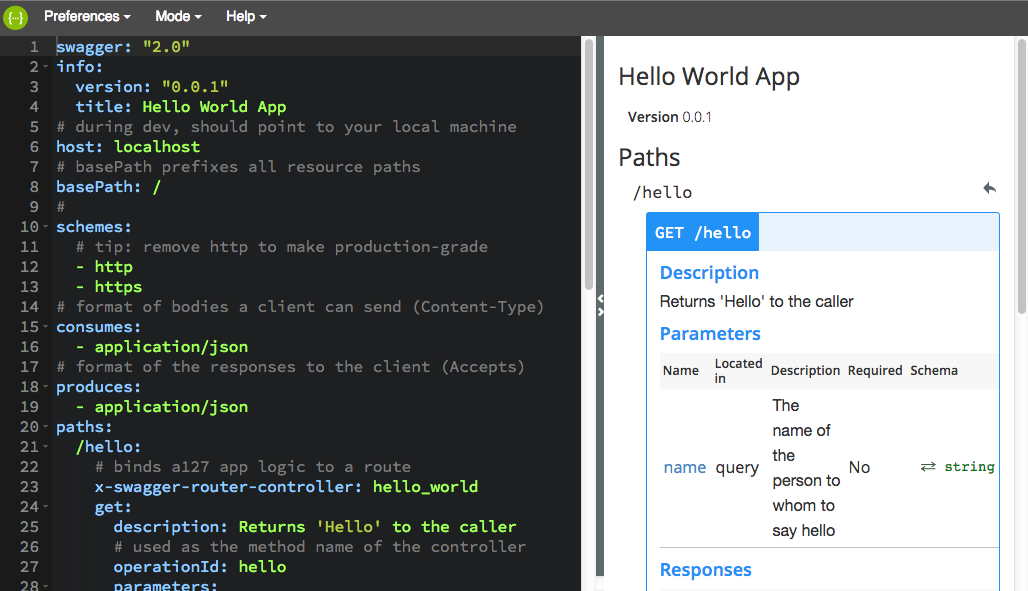Click the GET /hello operation header

coord(702,232)
